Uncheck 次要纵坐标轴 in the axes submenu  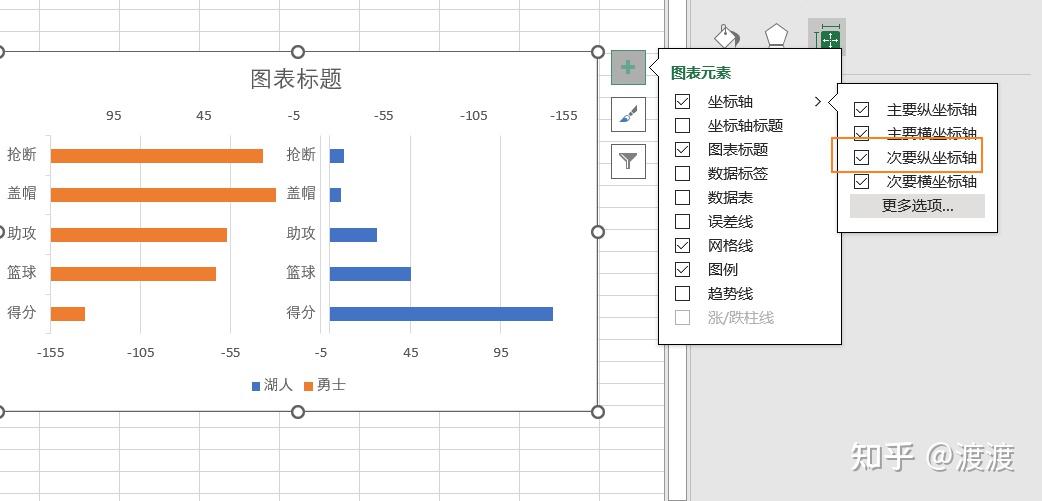pos(861,157)
